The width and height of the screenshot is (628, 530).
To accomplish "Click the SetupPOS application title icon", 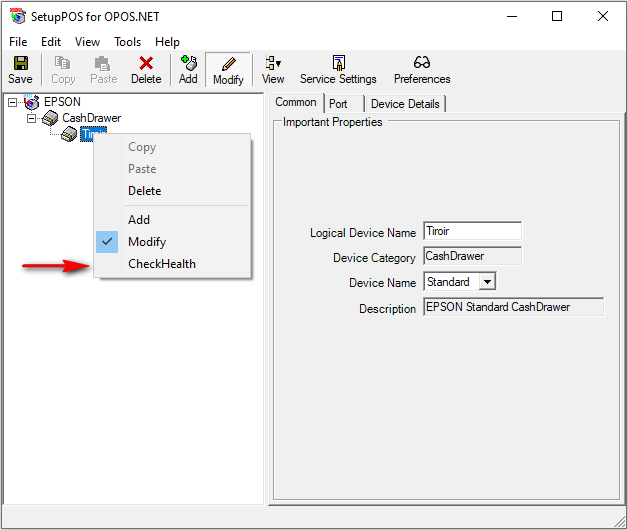I will 17,16.
